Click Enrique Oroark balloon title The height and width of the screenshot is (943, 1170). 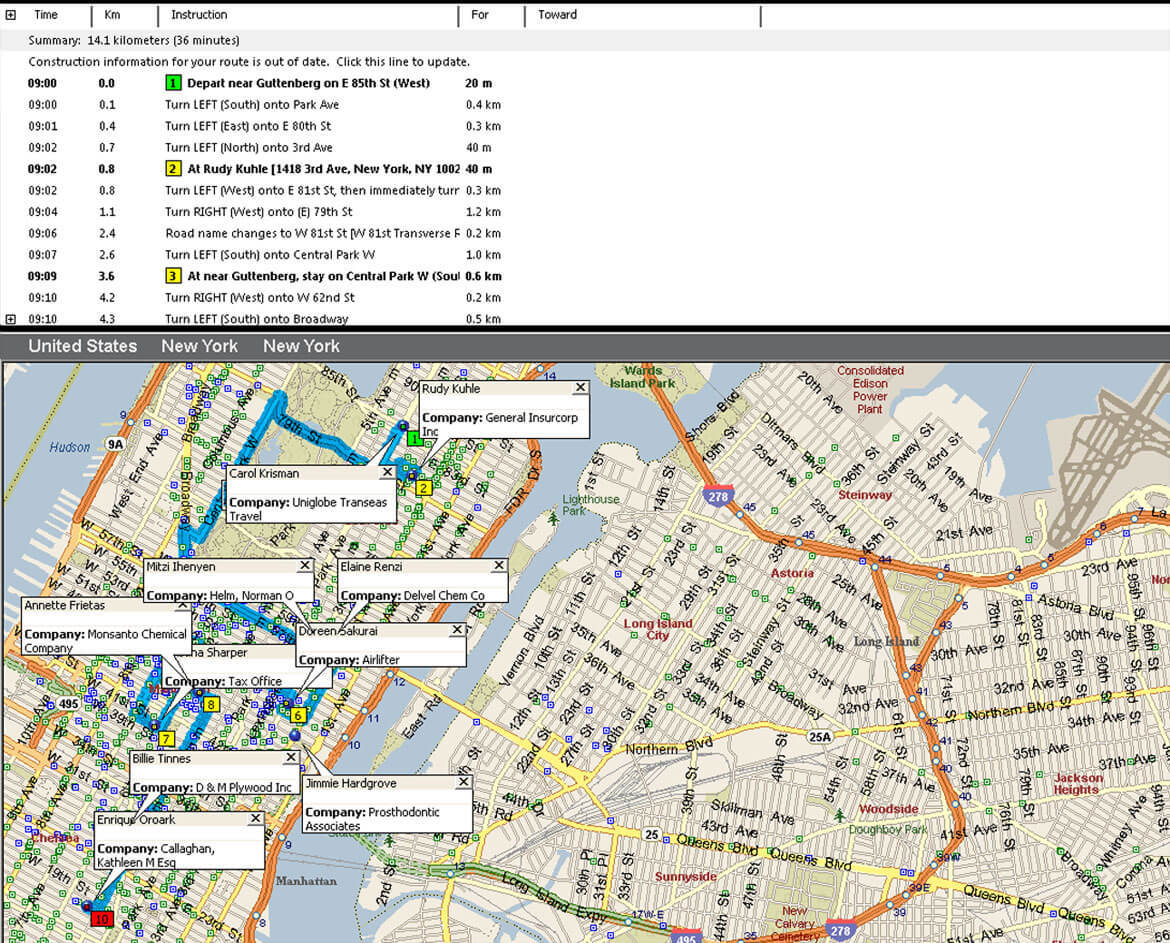click(137, 819)
